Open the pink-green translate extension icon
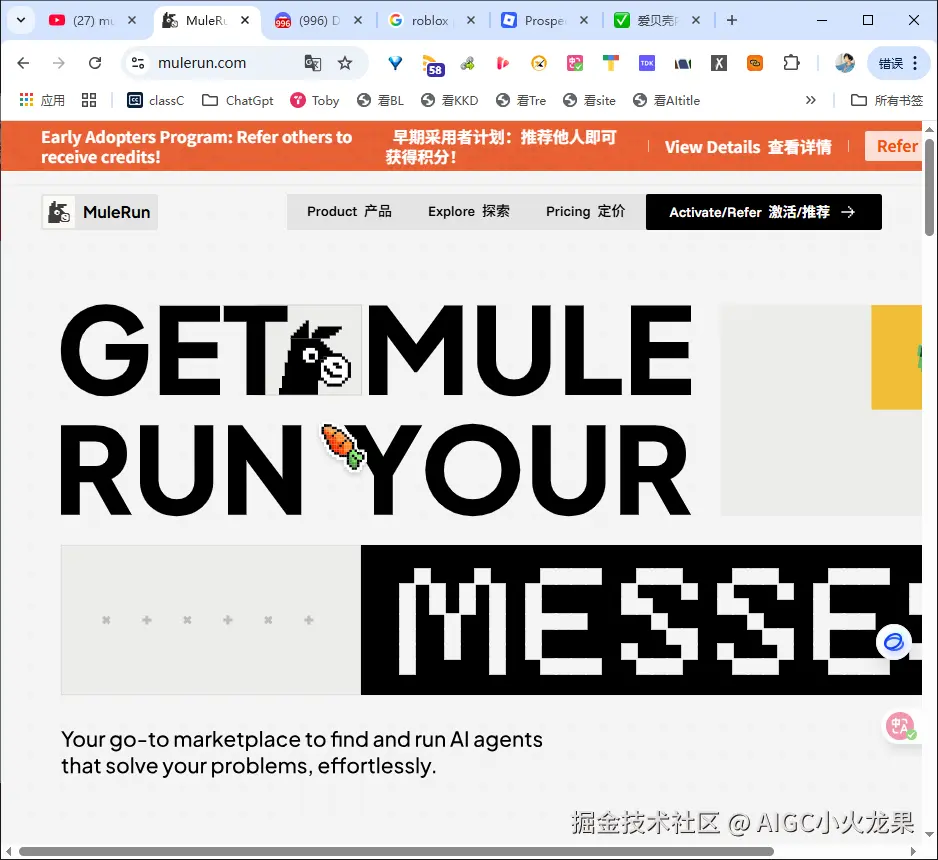This screenshot has width=938, height=860. pyautogui.click(x=575, y=63)
